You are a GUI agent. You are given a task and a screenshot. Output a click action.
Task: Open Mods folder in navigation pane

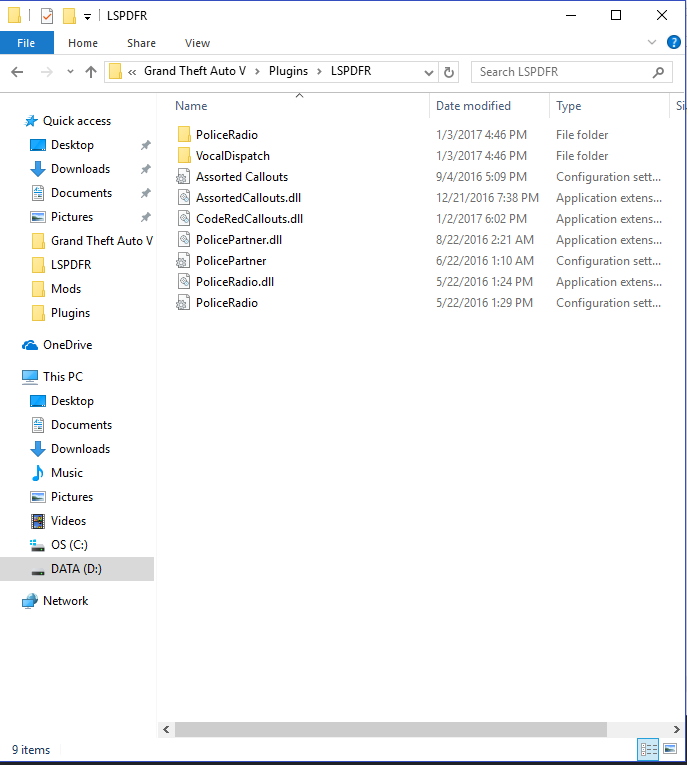(x=66, y=289)
